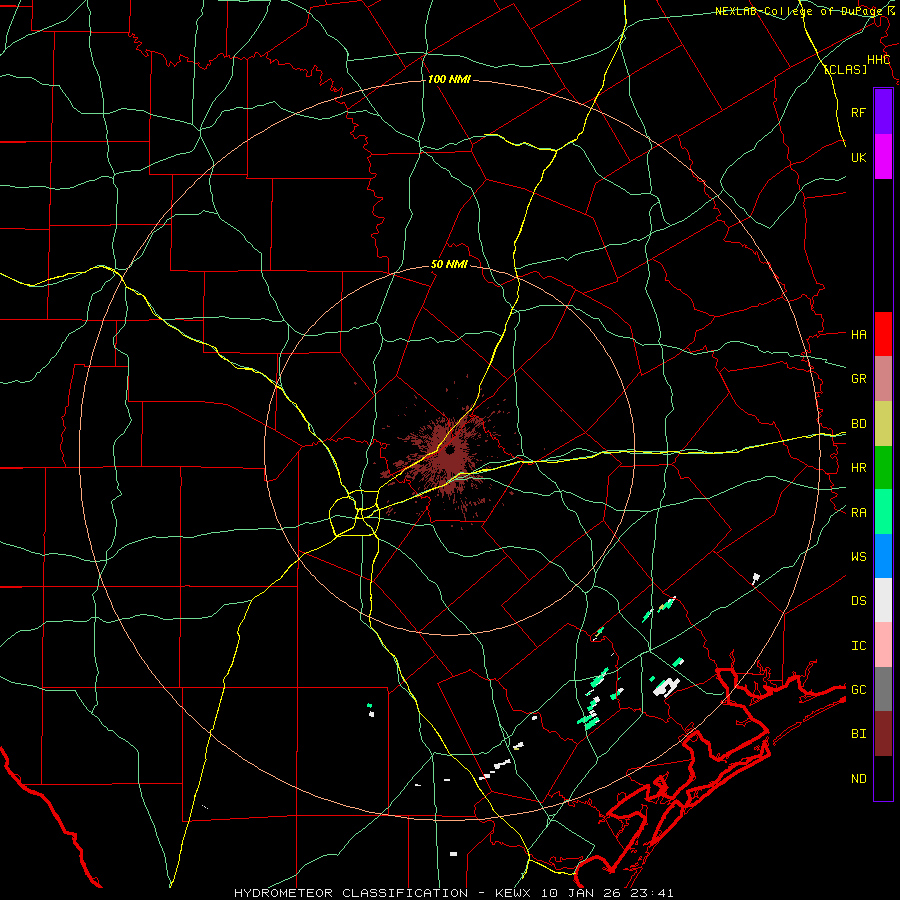Click the RA legend label

tap(858, 513)
